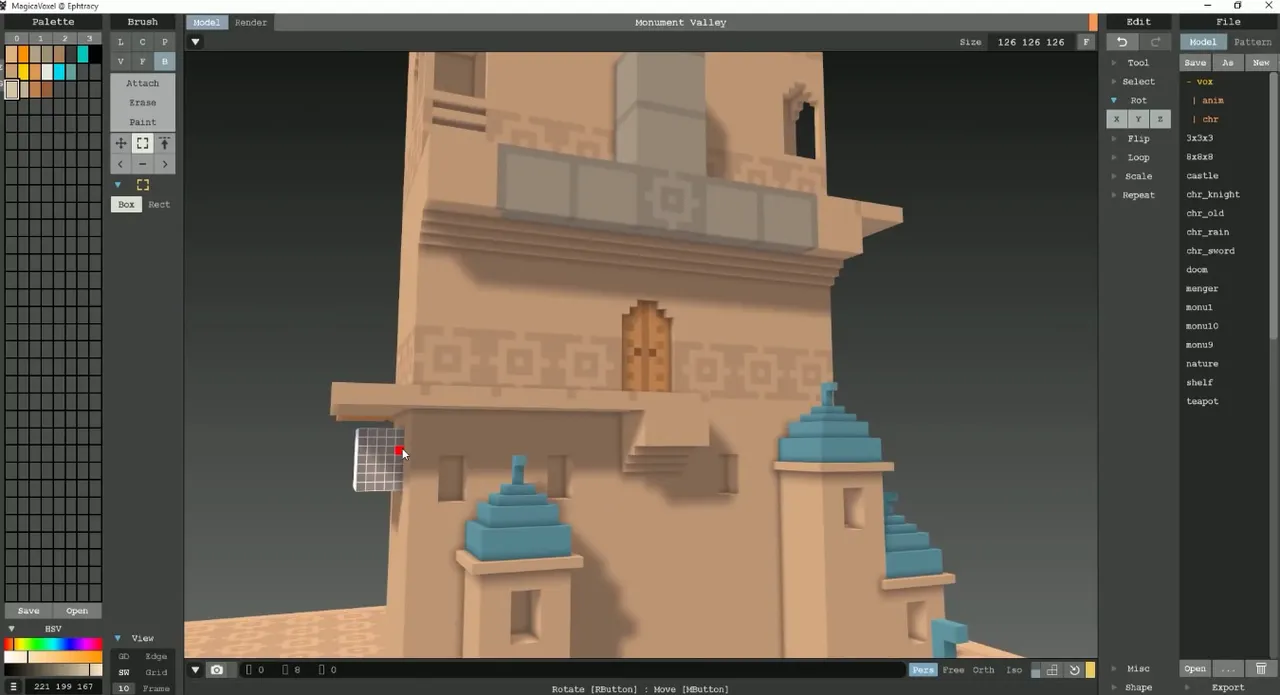
Task: Select the L line brush mode
Action: click(x=121, y=42)
